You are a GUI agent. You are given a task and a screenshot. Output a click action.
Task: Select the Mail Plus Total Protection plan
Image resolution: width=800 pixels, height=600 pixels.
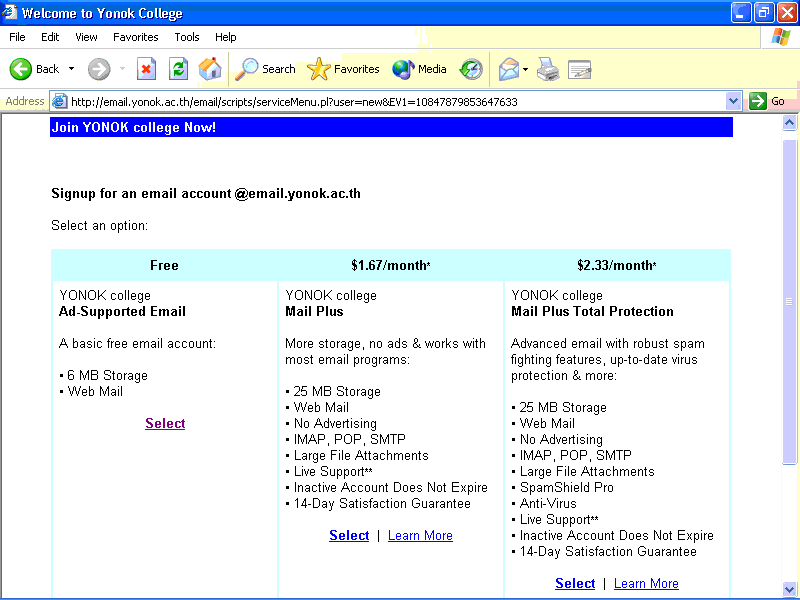point(575,583)
